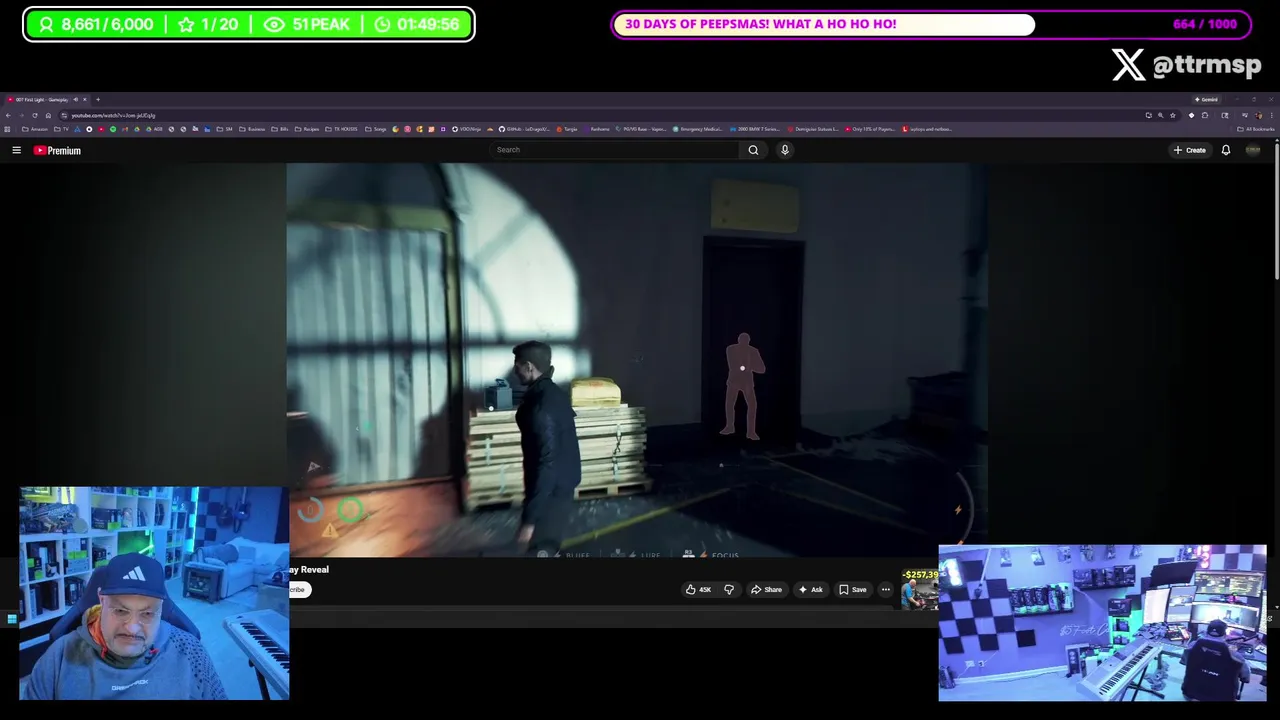Click the Gemini button in title bar
This screenshot has width=1280, height=720.
click(x=1206, y=100)
